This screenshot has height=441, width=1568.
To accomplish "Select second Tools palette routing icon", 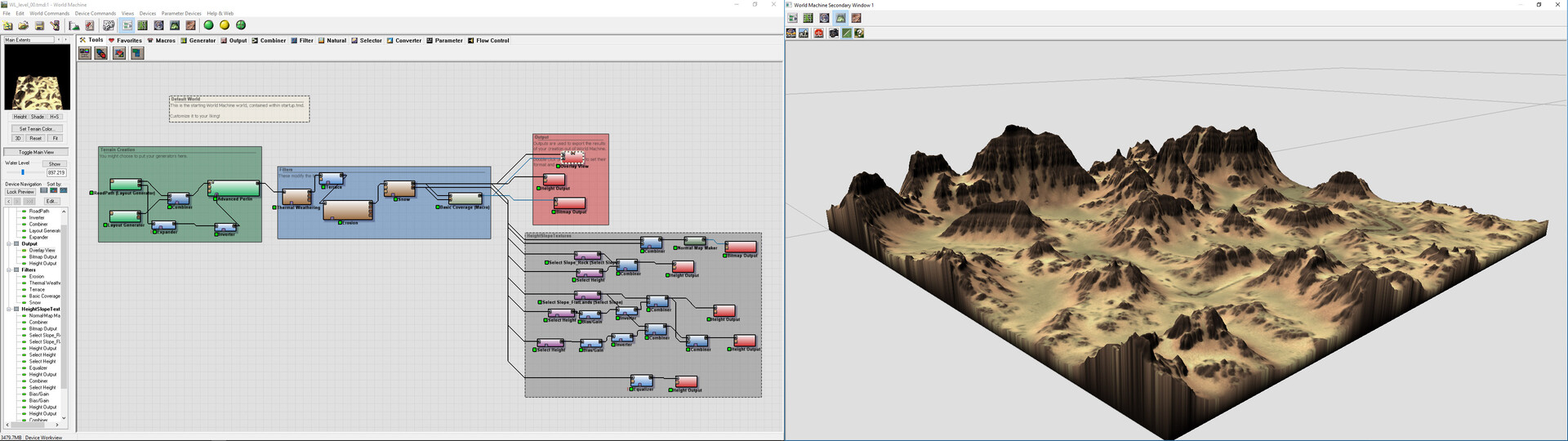I will 101,53.
